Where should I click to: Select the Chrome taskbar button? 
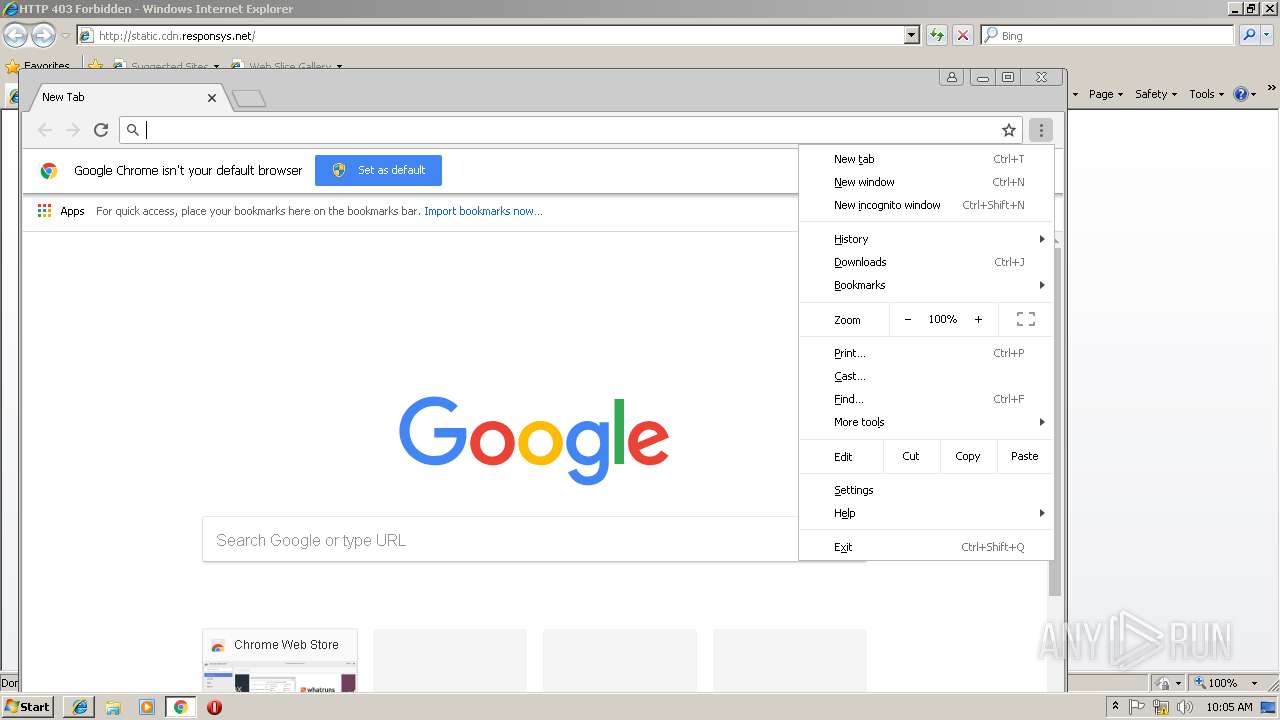click(180, 707)
